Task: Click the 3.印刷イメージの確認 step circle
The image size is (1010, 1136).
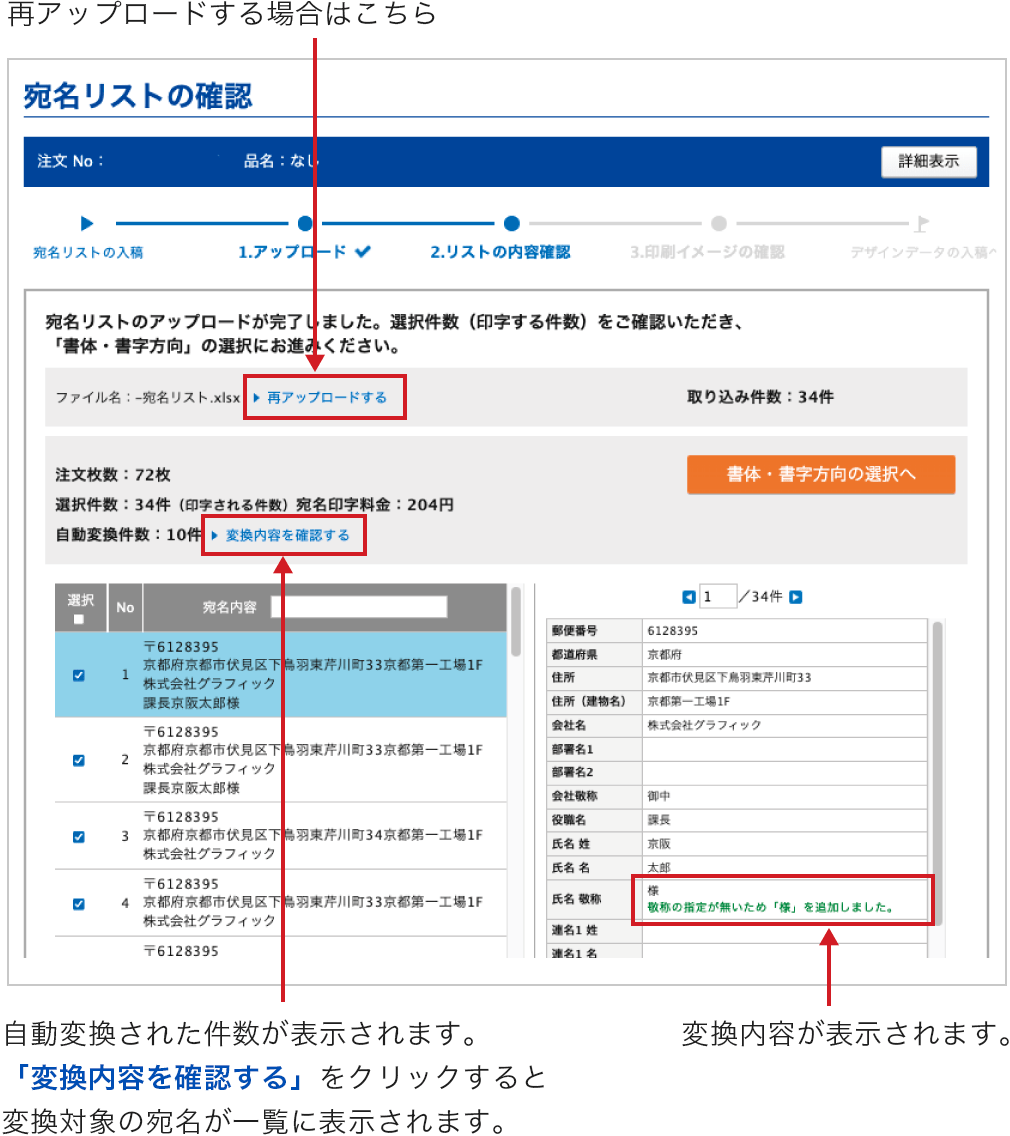Action: pyautogui.click(x=718, y=224)
